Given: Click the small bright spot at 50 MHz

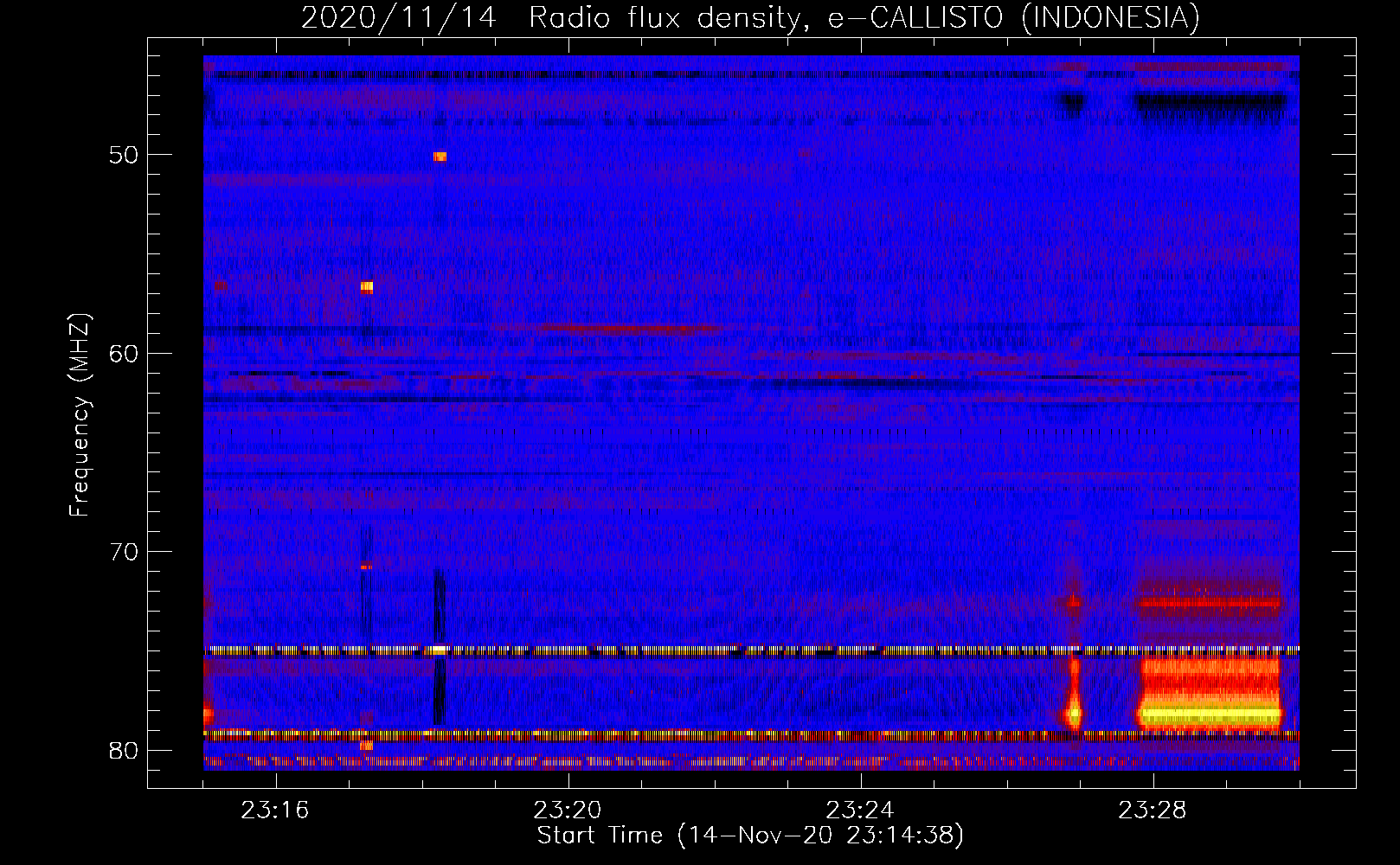Looking at the screenshot, I should [440, 157].
